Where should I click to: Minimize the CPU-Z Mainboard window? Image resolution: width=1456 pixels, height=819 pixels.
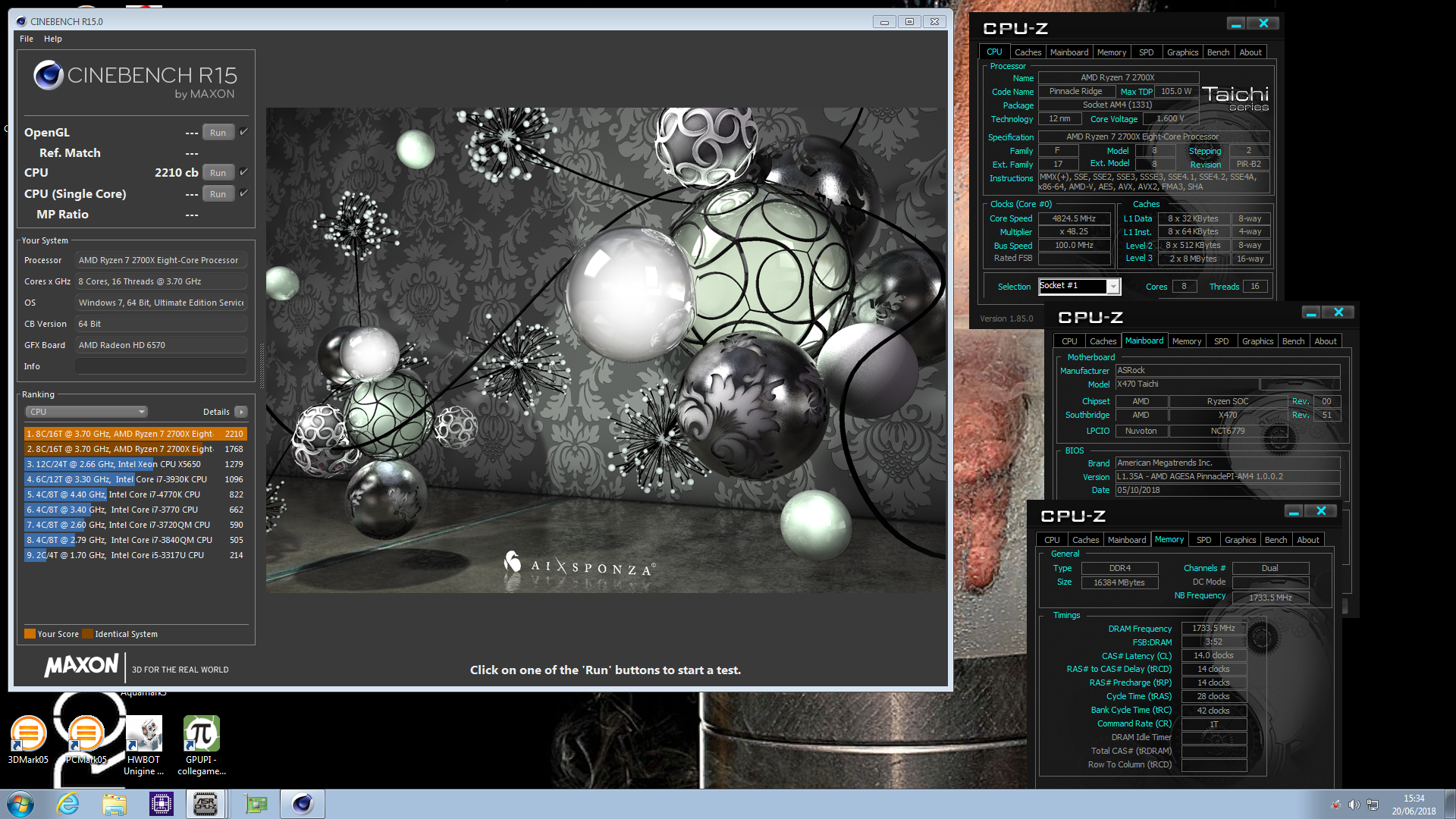[x=1311, y=312]
